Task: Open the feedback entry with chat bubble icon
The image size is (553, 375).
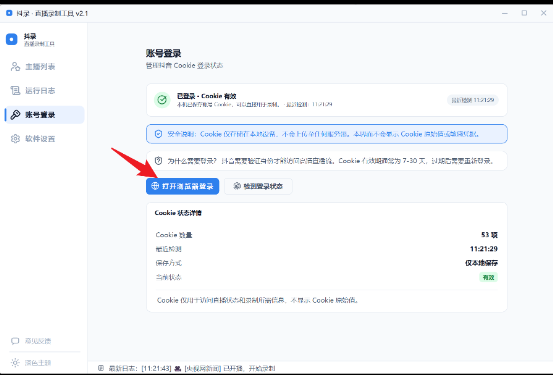Action: [x=31, y=341]
